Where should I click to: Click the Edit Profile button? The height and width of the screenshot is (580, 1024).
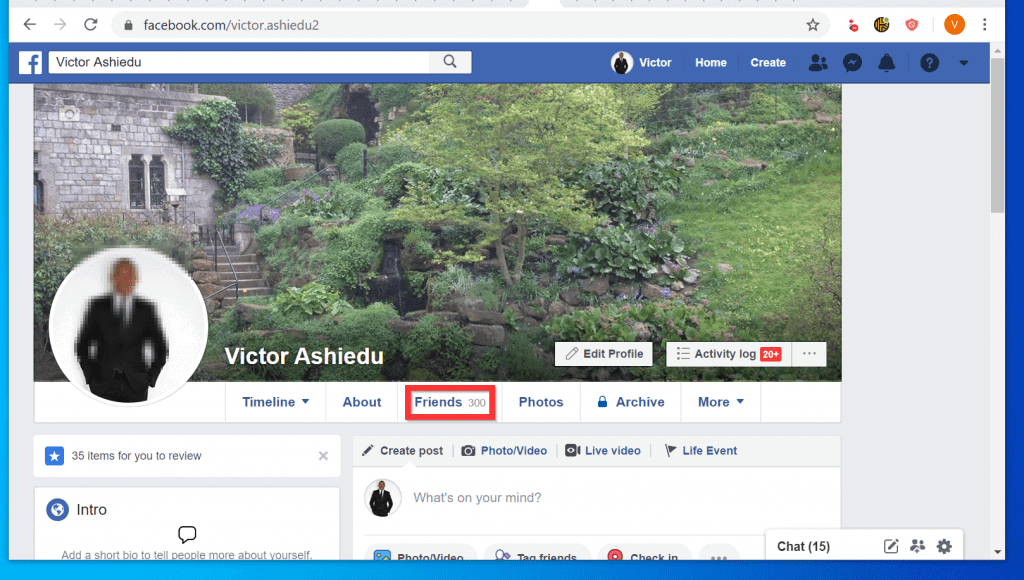pos(604,354)
